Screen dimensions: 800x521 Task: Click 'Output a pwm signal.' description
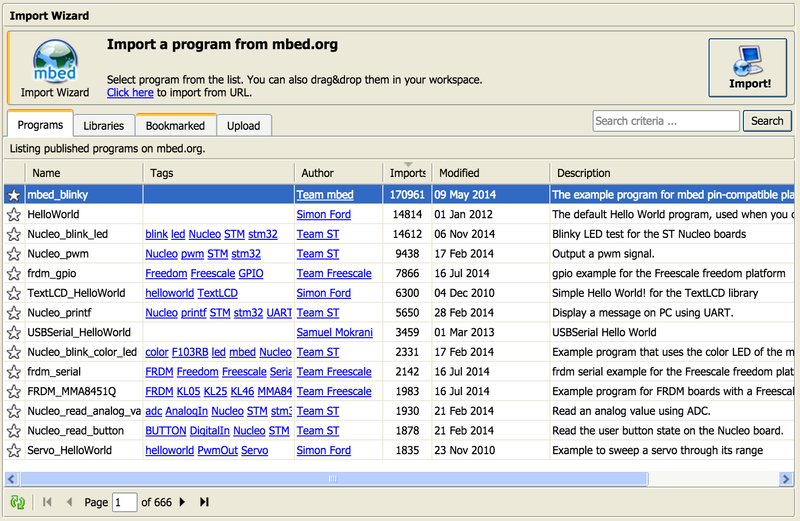(x=603, y=254)
